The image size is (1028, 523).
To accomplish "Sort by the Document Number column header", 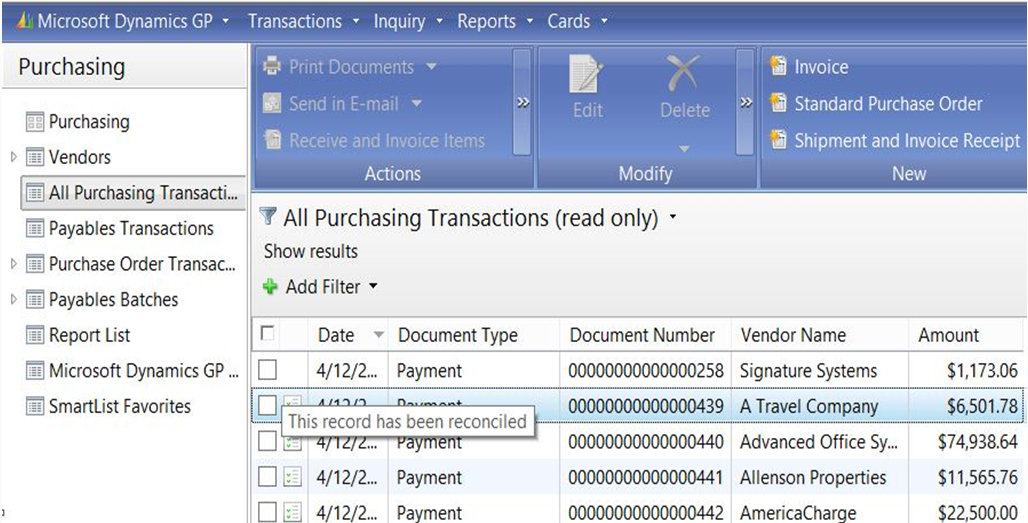I will (x=642, y=335).
